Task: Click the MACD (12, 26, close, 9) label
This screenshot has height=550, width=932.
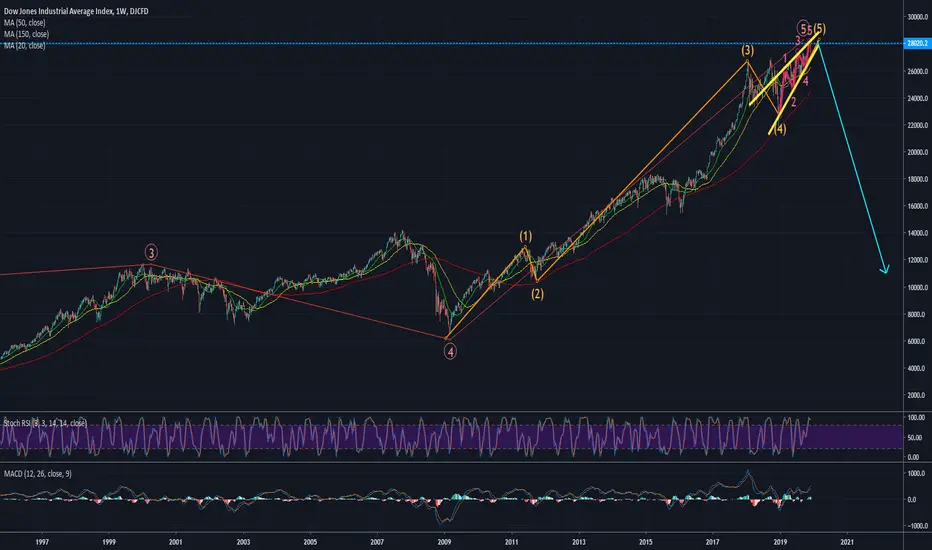Action: tap(37, 473)
